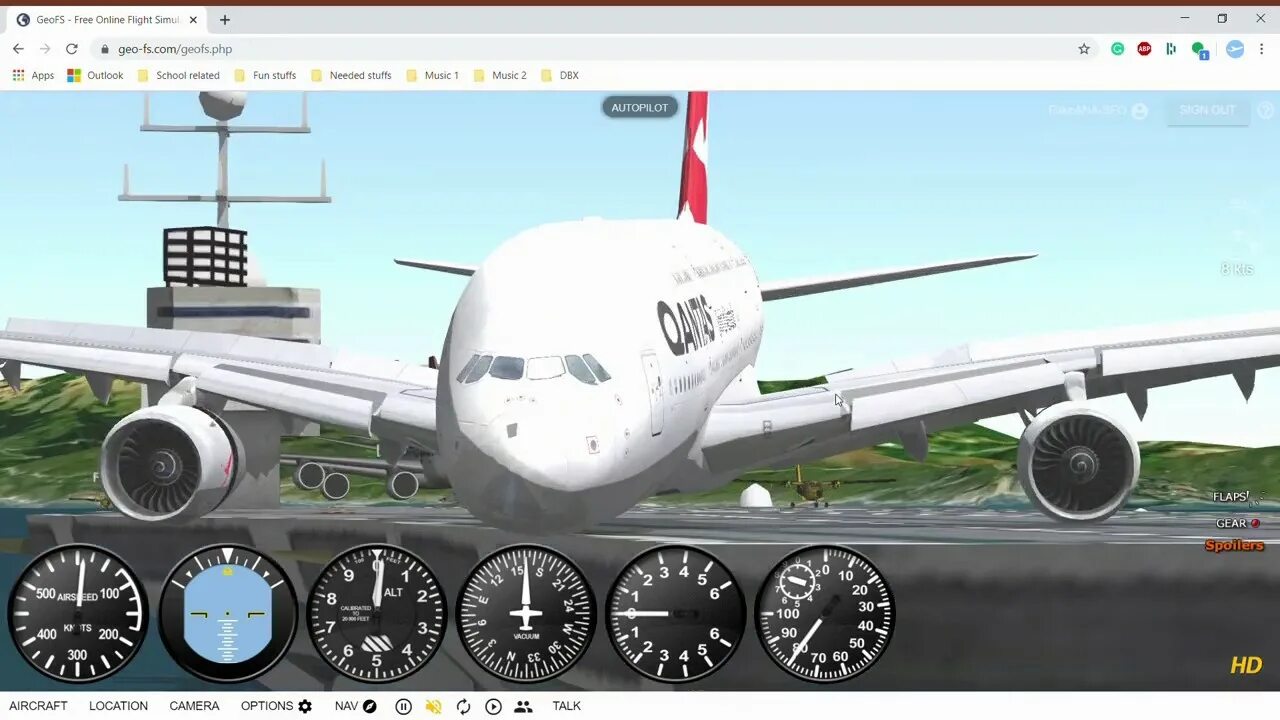Click the AUTOPILOT button

point(640,107)
